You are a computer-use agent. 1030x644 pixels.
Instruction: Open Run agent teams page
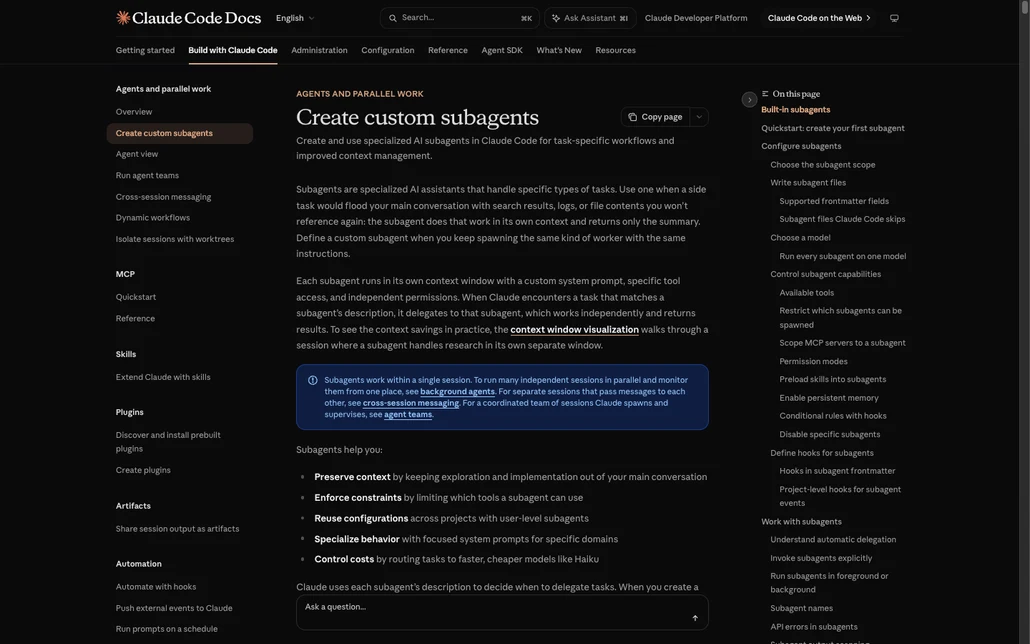(x=147, y=175)
